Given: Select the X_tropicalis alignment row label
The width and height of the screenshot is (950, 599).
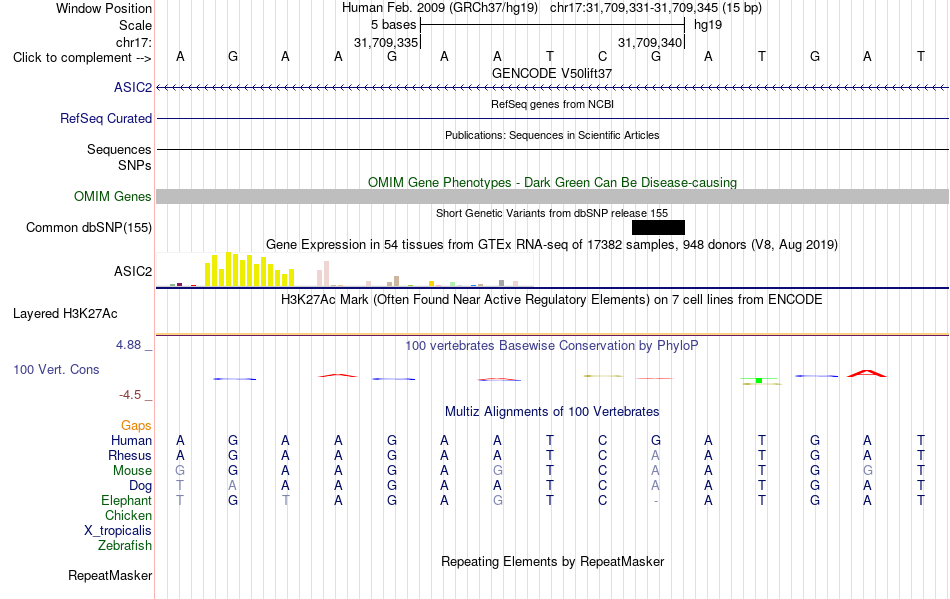Looking at the screenshot, I should [x=118, y=531].
